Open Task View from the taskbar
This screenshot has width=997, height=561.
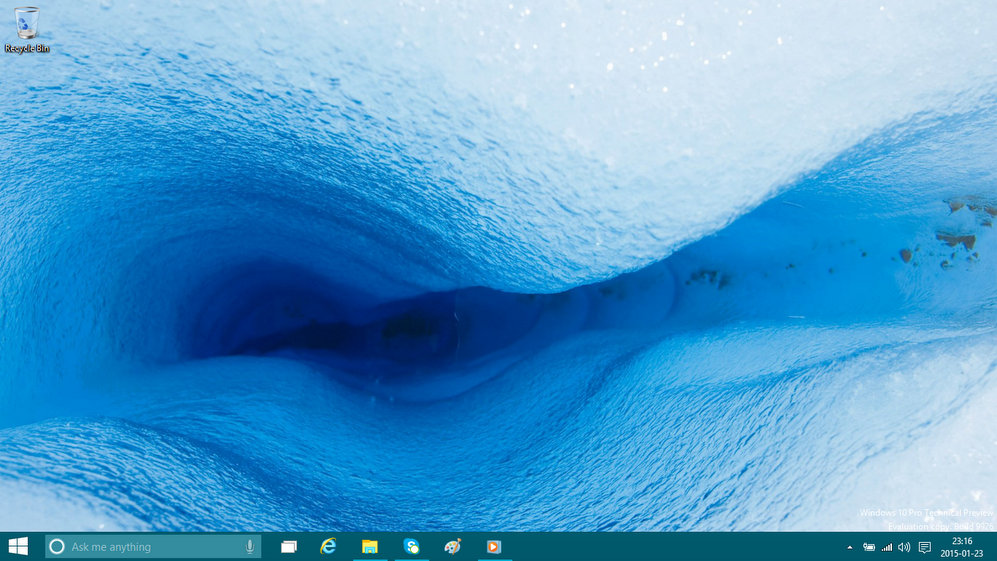pyautogui.click(x=289, y=547)
